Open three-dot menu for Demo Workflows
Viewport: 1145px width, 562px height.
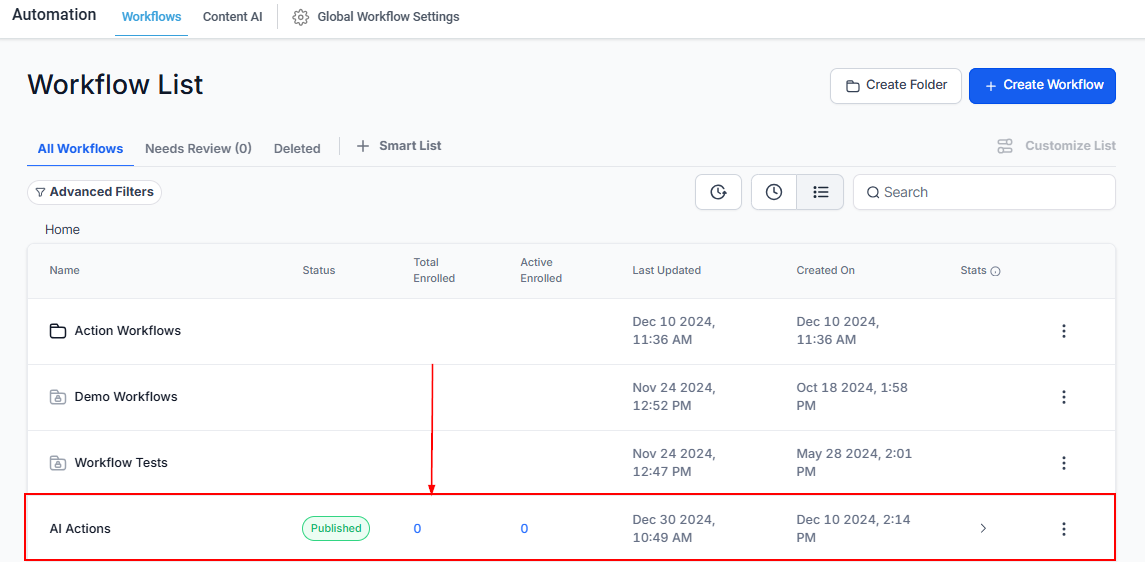(x=1063, y=397)
